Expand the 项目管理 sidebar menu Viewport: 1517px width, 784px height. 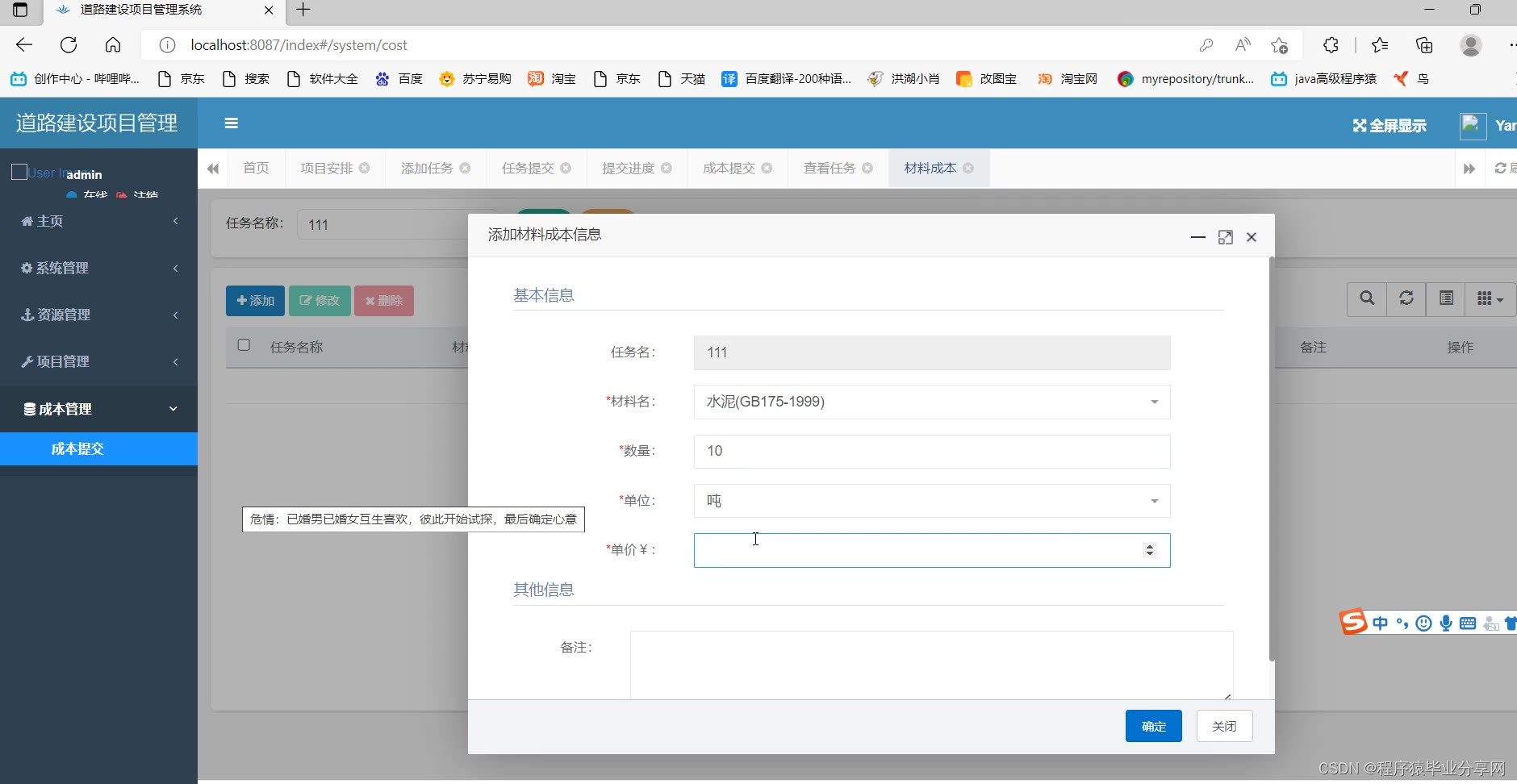98,361
